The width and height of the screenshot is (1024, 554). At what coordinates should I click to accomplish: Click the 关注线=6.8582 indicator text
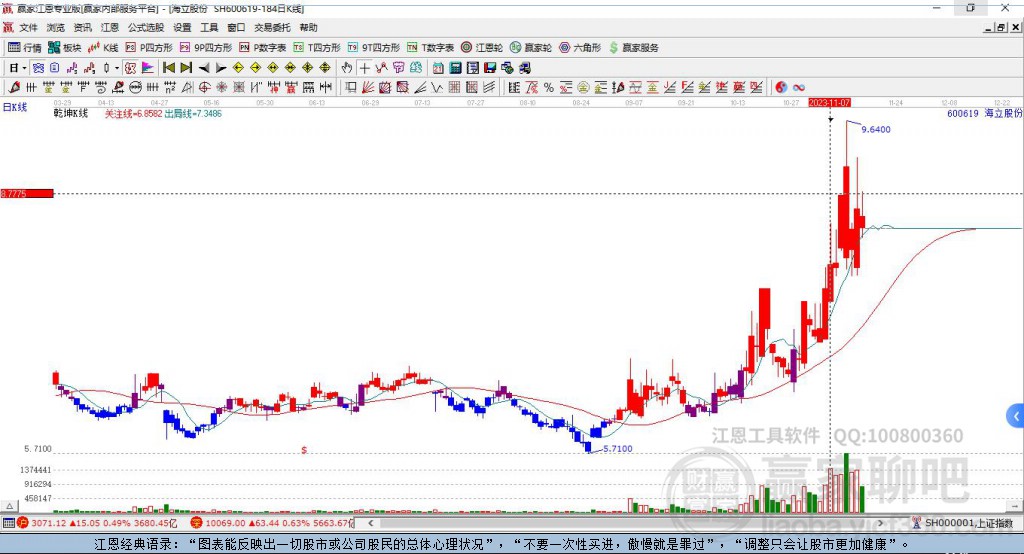(134, 114)
